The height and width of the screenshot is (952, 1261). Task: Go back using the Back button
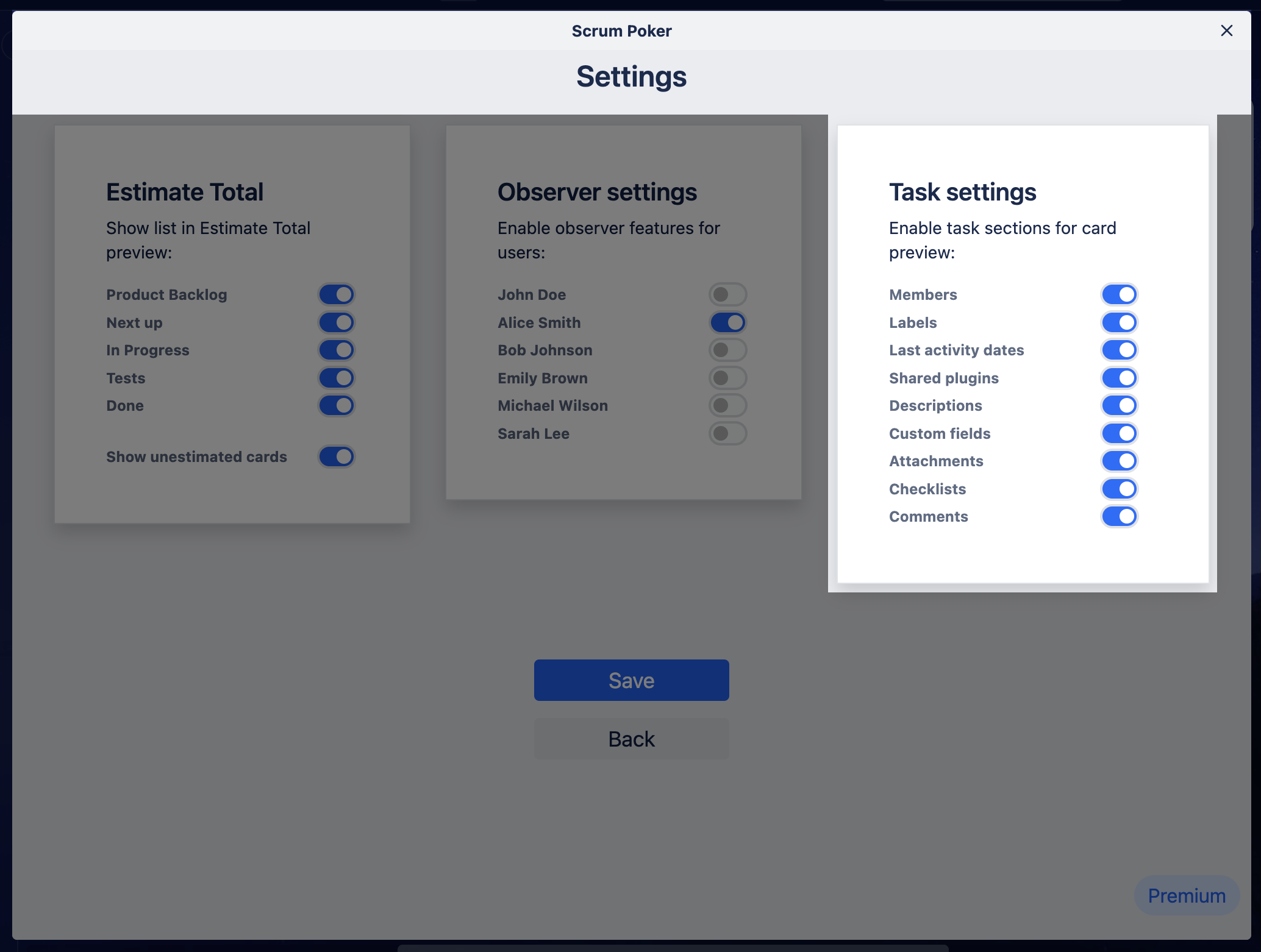click(x=631, y=739)
